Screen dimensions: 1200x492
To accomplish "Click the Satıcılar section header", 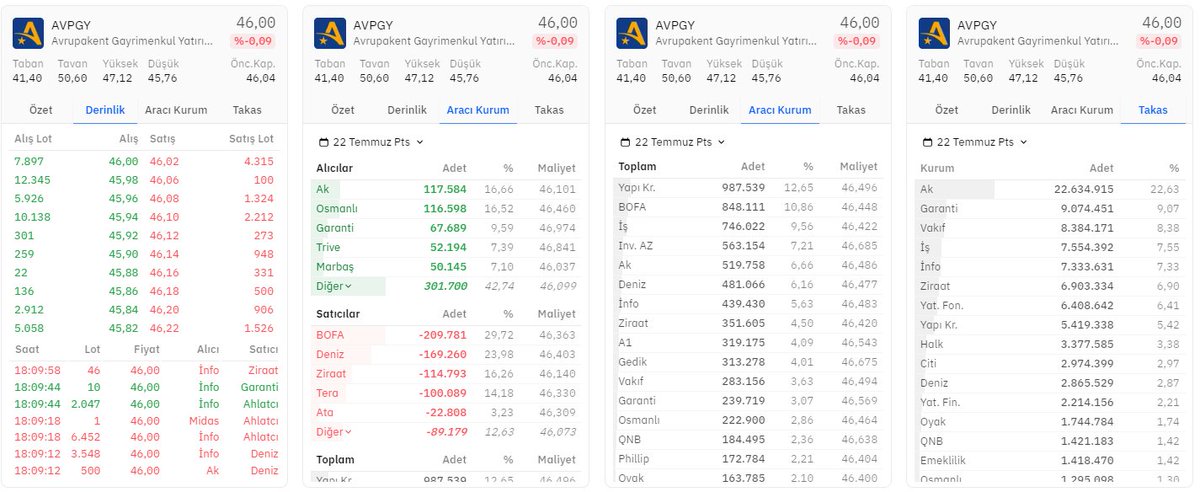I will point(338,314).
